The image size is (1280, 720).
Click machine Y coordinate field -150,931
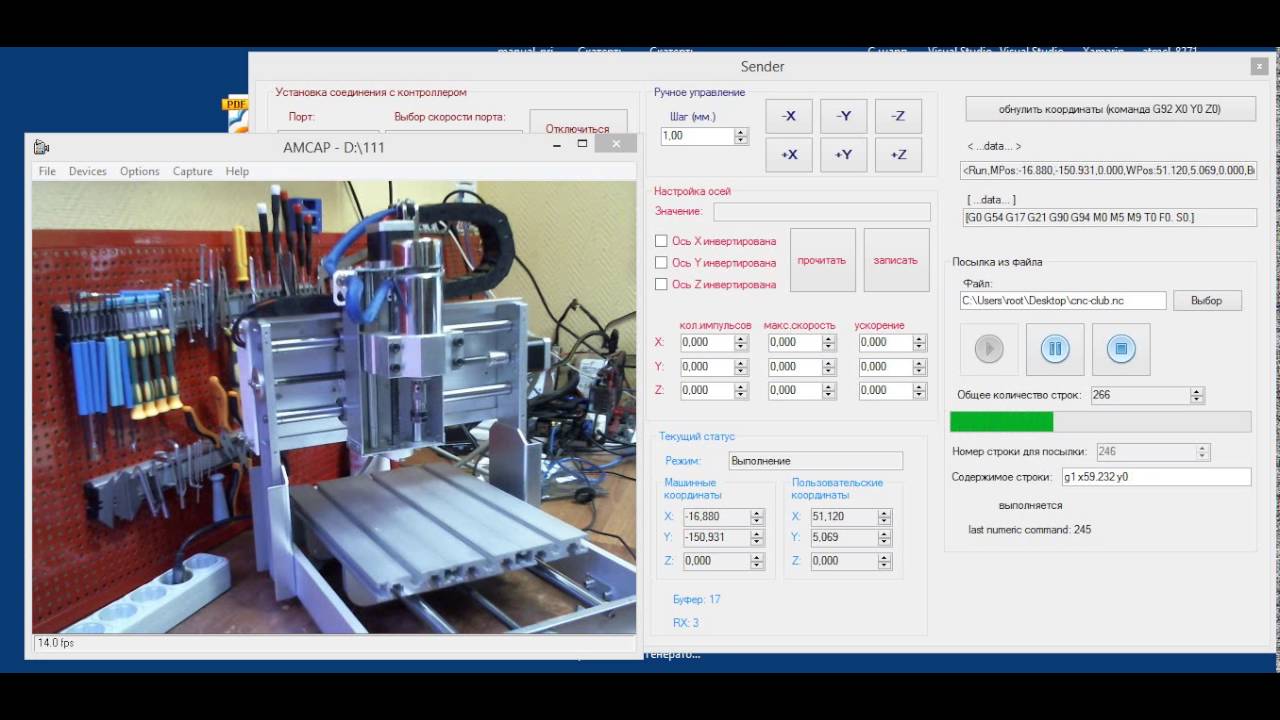[x=723, y=538]
